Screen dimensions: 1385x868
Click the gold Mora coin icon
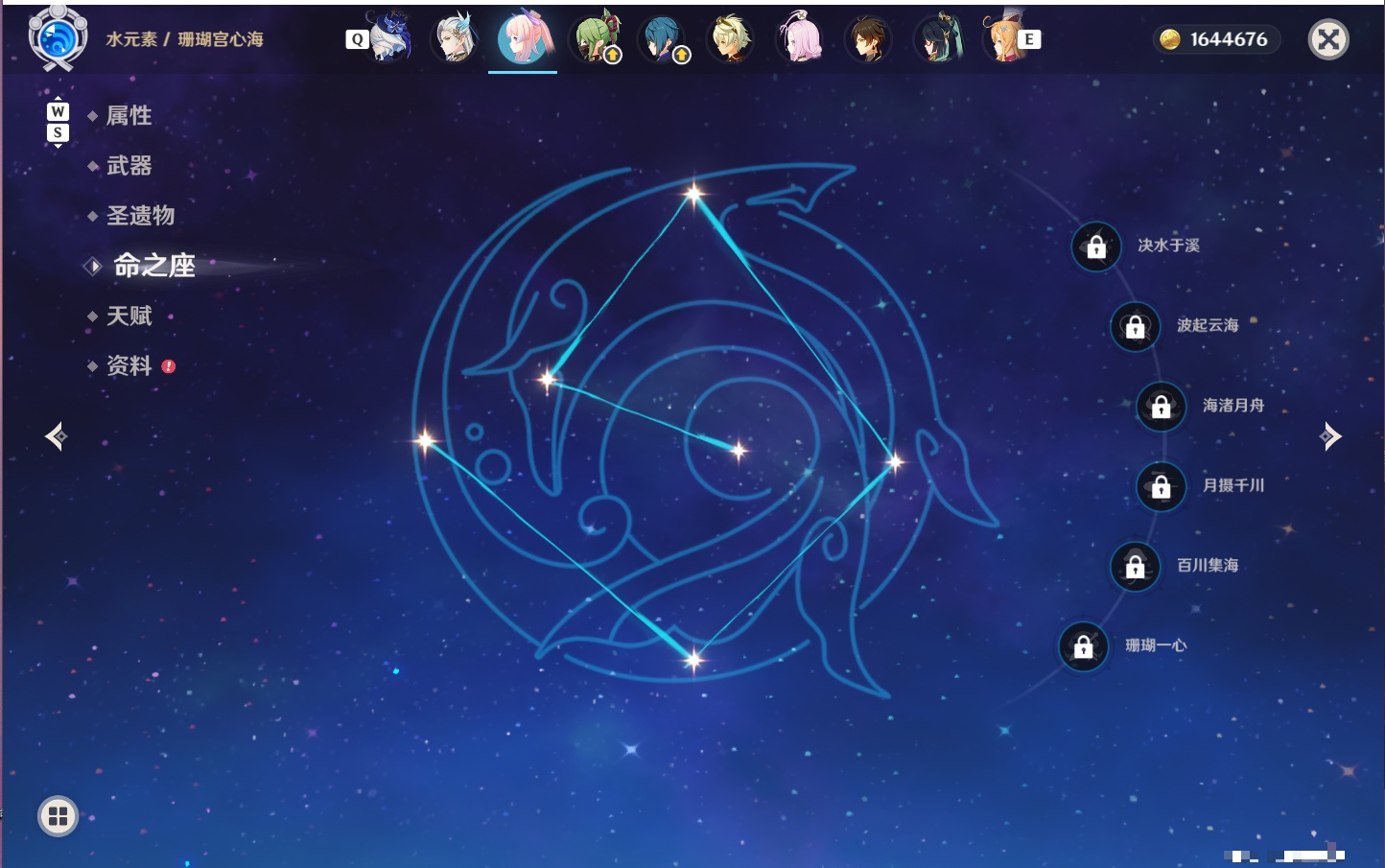coord(1170,39)
